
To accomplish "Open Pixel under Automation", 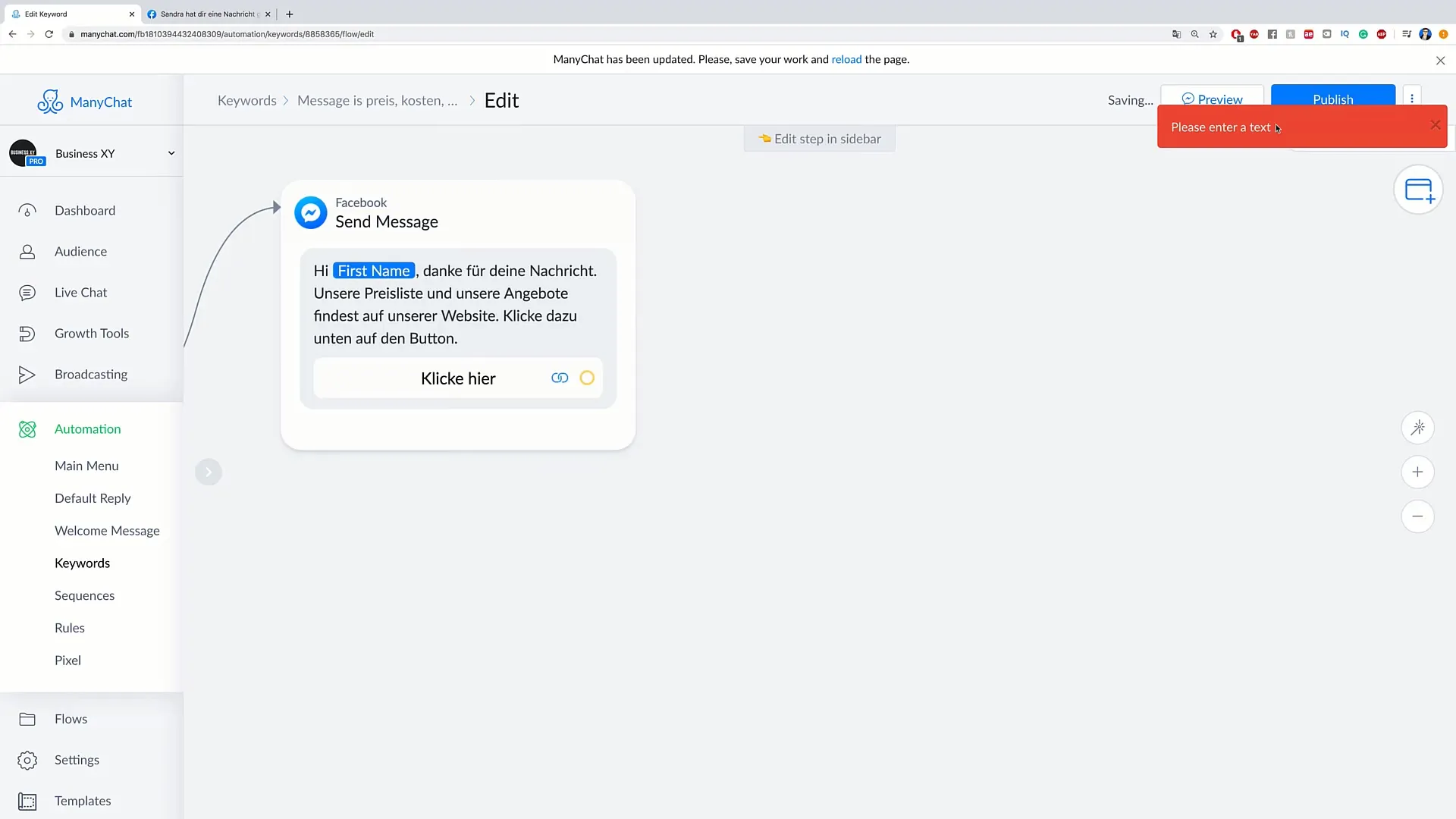I will pyautogui.click(x=67, y=661).
